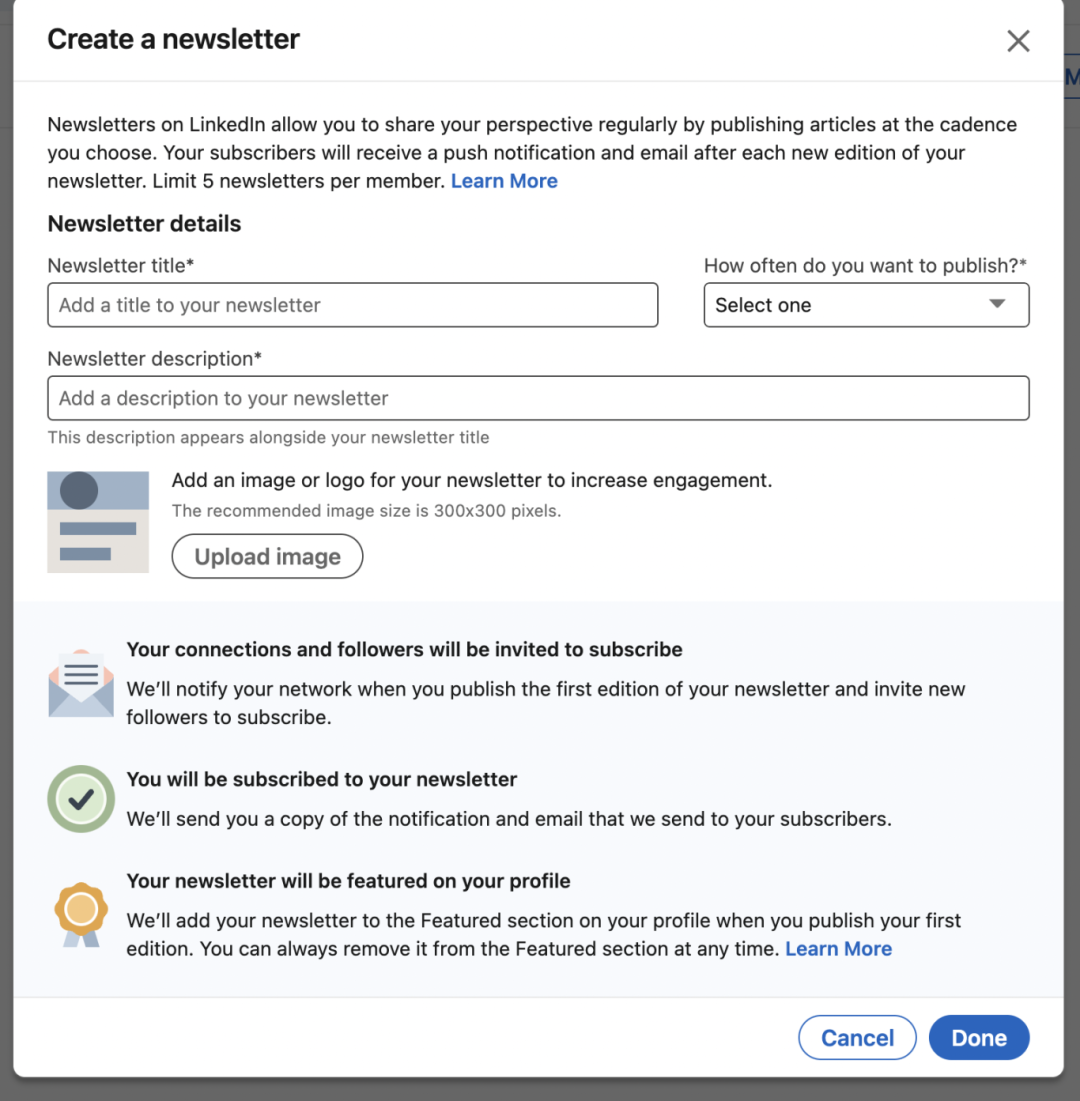Click the "Newsletter details" section heading
This screenshot has width=1080, height=1101.
click(144, 224)
